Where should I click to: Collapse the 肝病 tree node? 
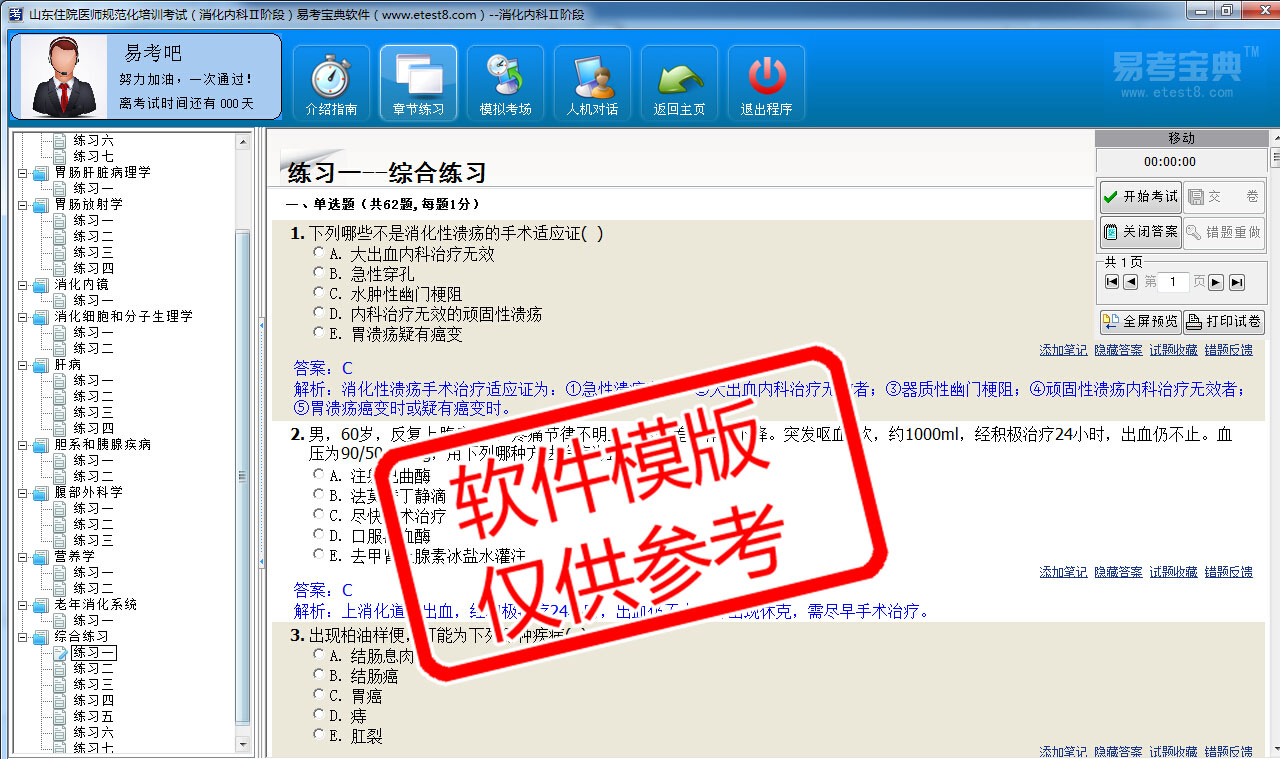coord(23,364)
